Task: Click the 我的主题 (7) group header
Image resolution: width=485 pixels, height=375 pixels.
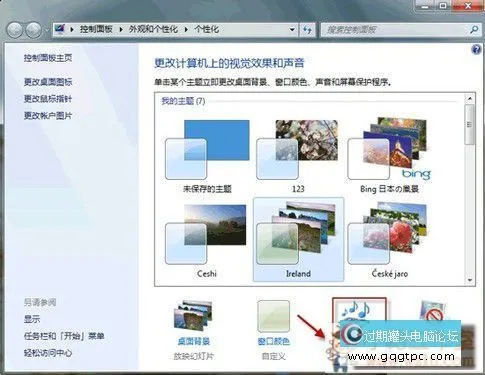Action: (x=183, y=101)
